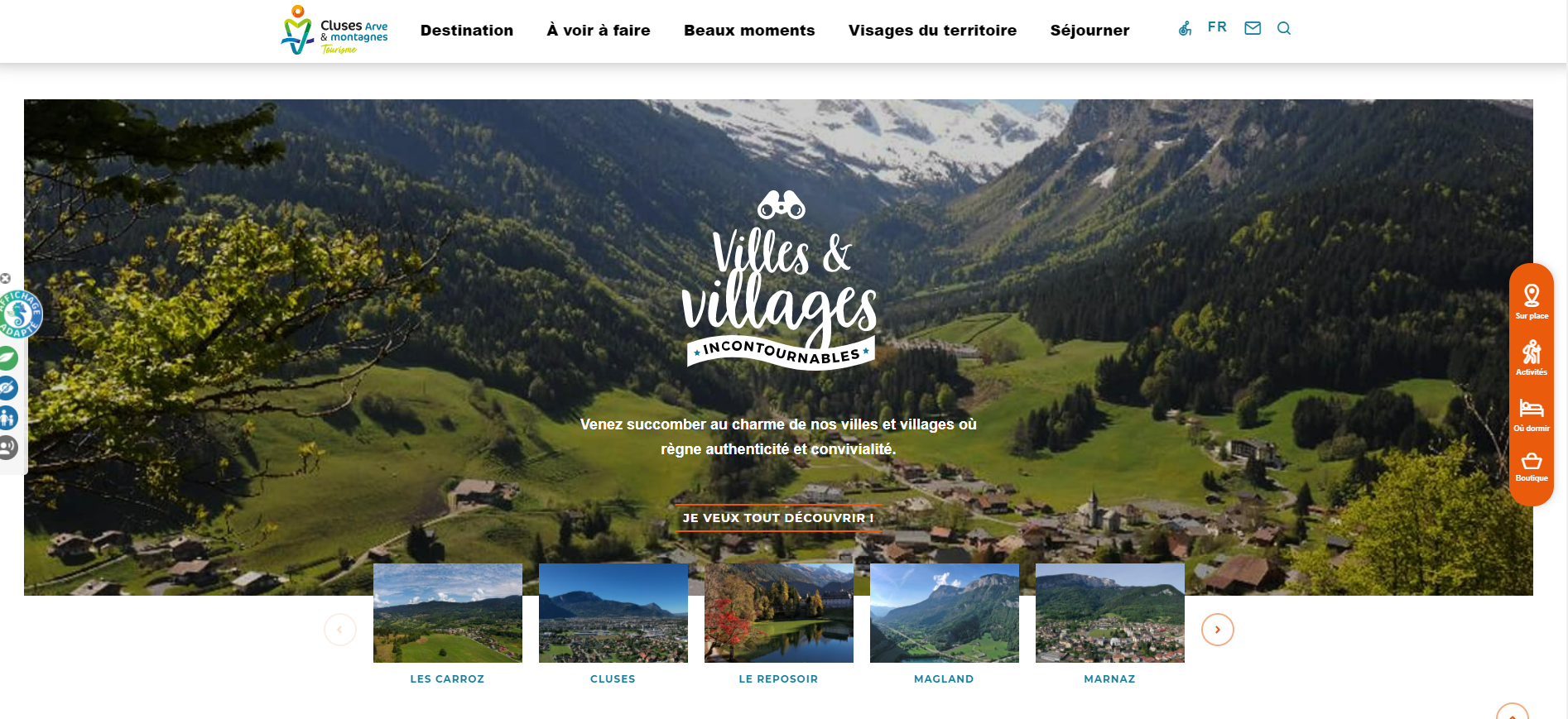Open the search magnifier icon
The image size is (1568, 719).
click(x=1284, y=28)
